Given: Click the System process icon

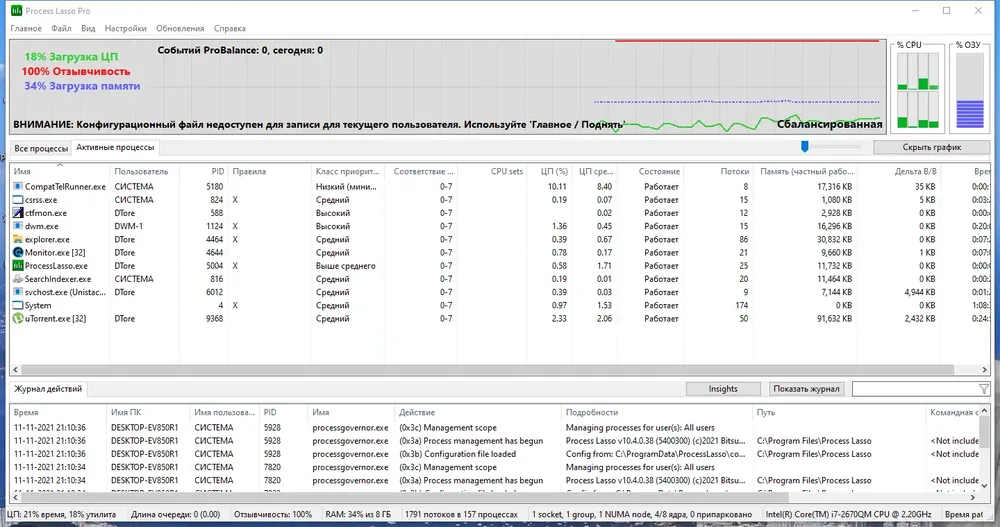Looking at the screenshot, I should [x=18, y=306].
